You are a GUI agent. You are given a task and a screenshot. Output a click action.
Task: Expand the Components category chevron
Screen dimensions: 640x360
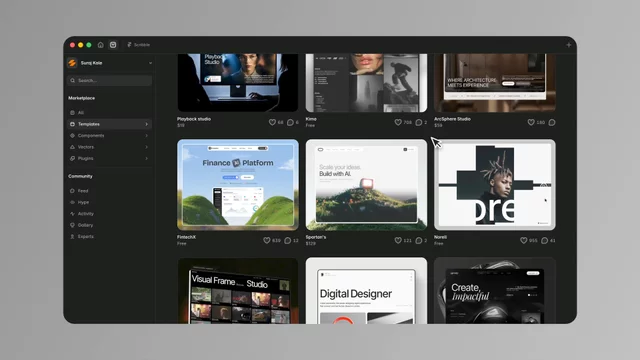pyautogui.click(x=147, y=136)
